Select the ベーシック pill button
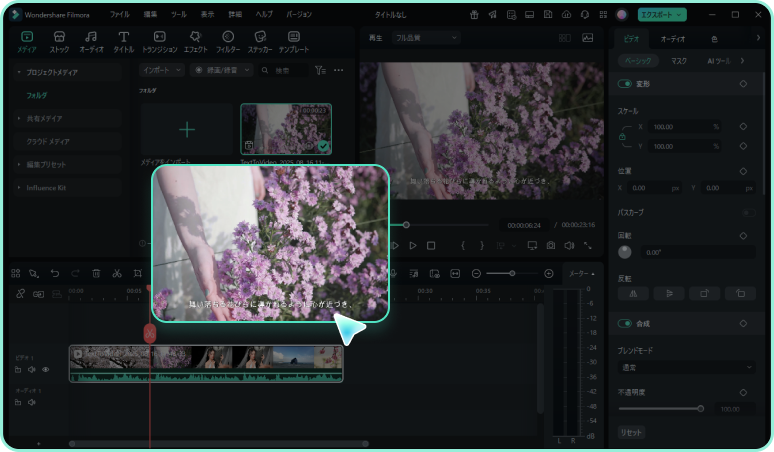This screenshot has height=452, width=774. (x=638, y=61)
